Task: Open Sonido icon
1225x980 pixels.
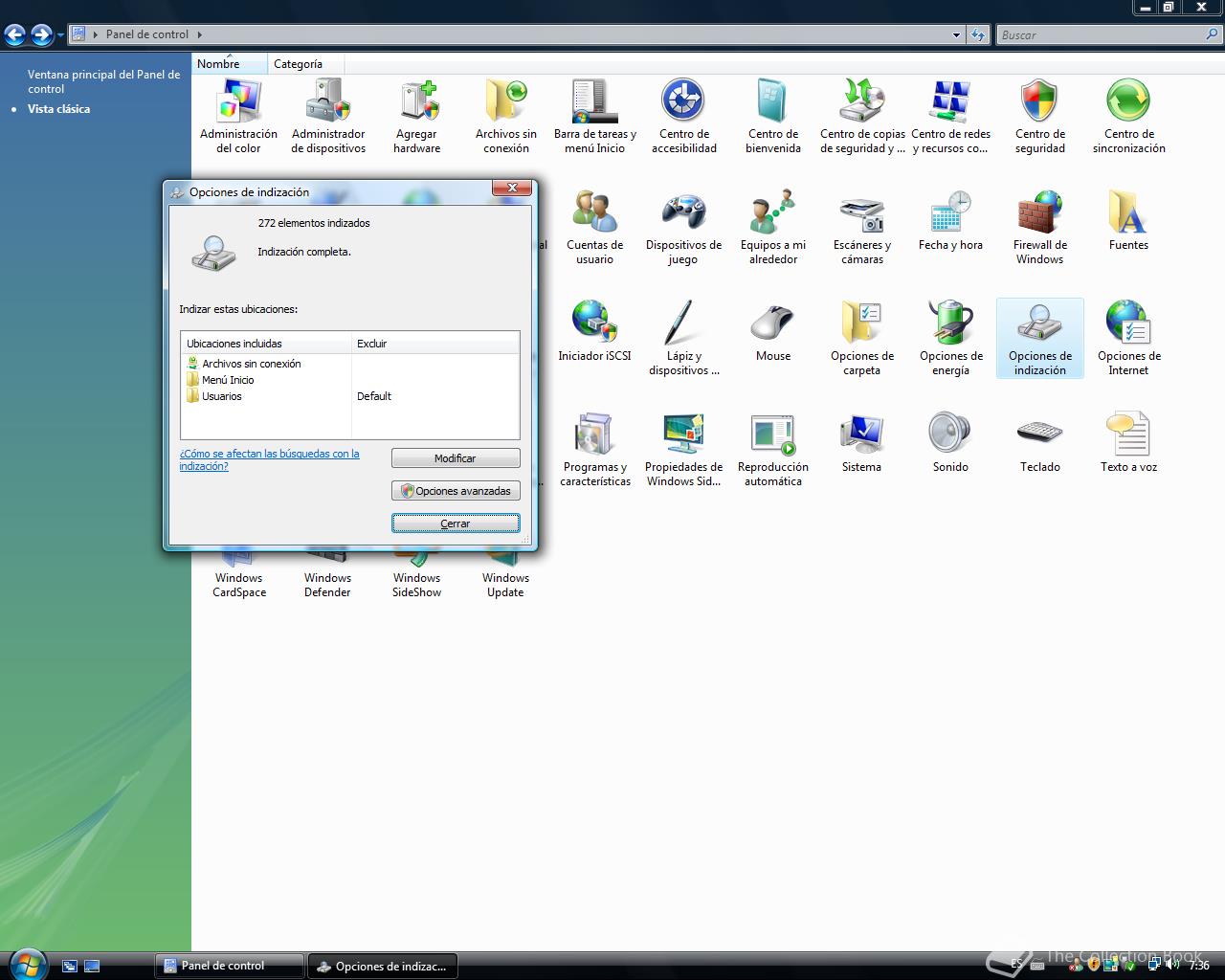Action: (x=951, y=443)
